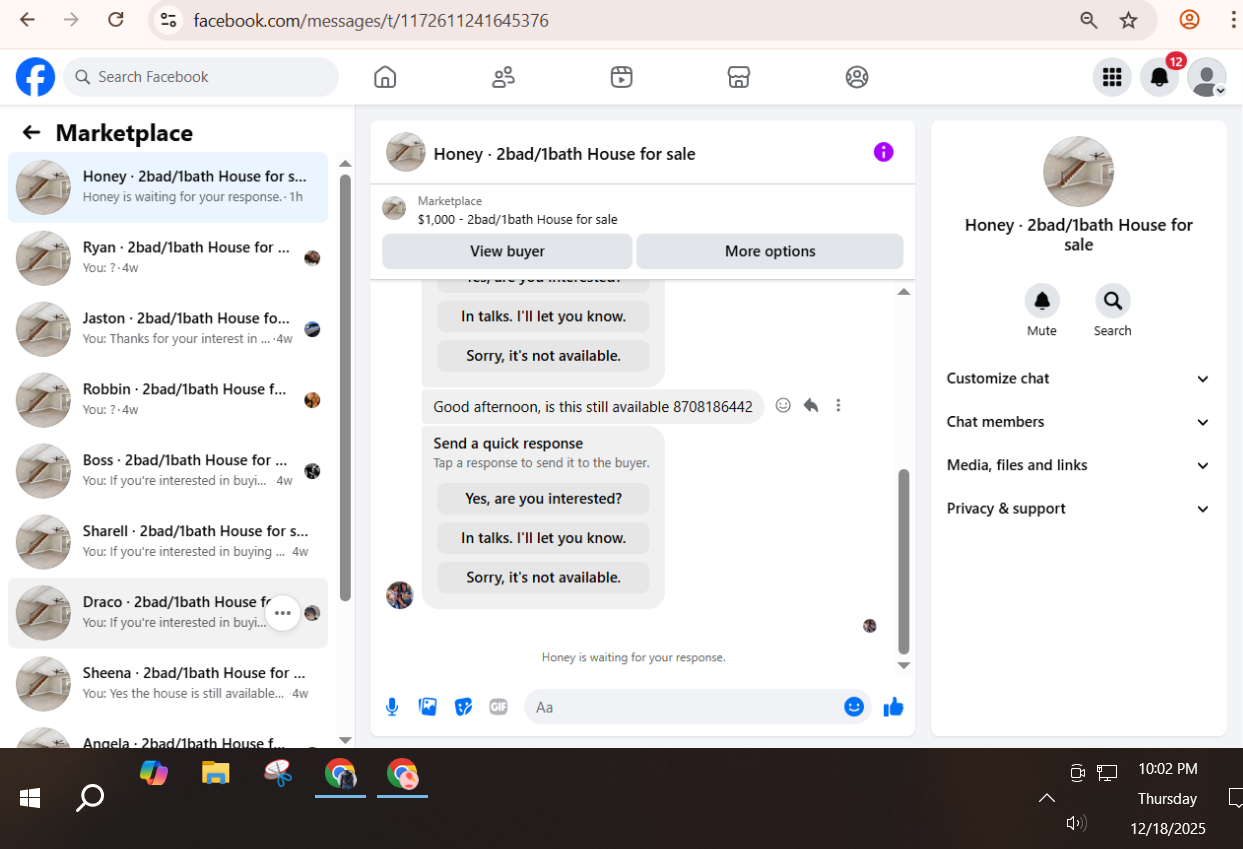Expand Media, files and links section
1243x849 pixels.
[x=1078, y=465]
